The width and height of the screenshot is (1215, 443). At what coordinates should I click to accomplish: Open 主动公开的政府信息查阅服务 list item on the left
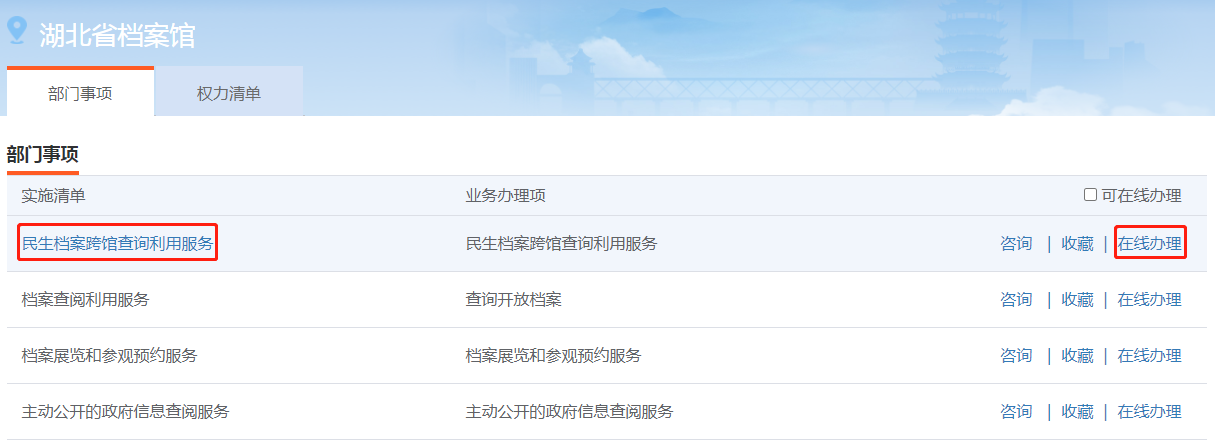[125, 411]
